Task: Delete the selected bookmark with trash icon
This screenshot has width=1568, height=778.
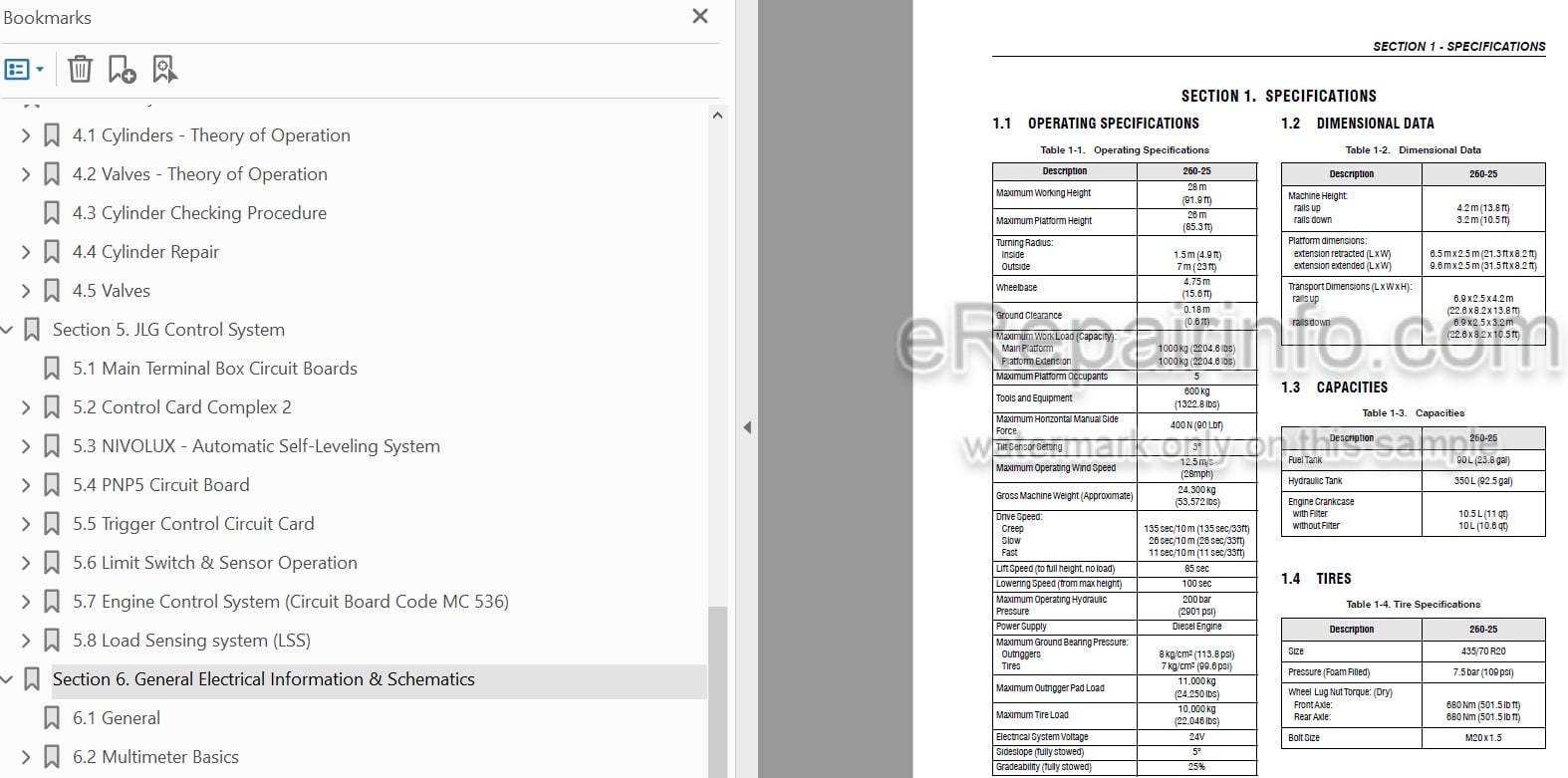Action: coord(80,69)
